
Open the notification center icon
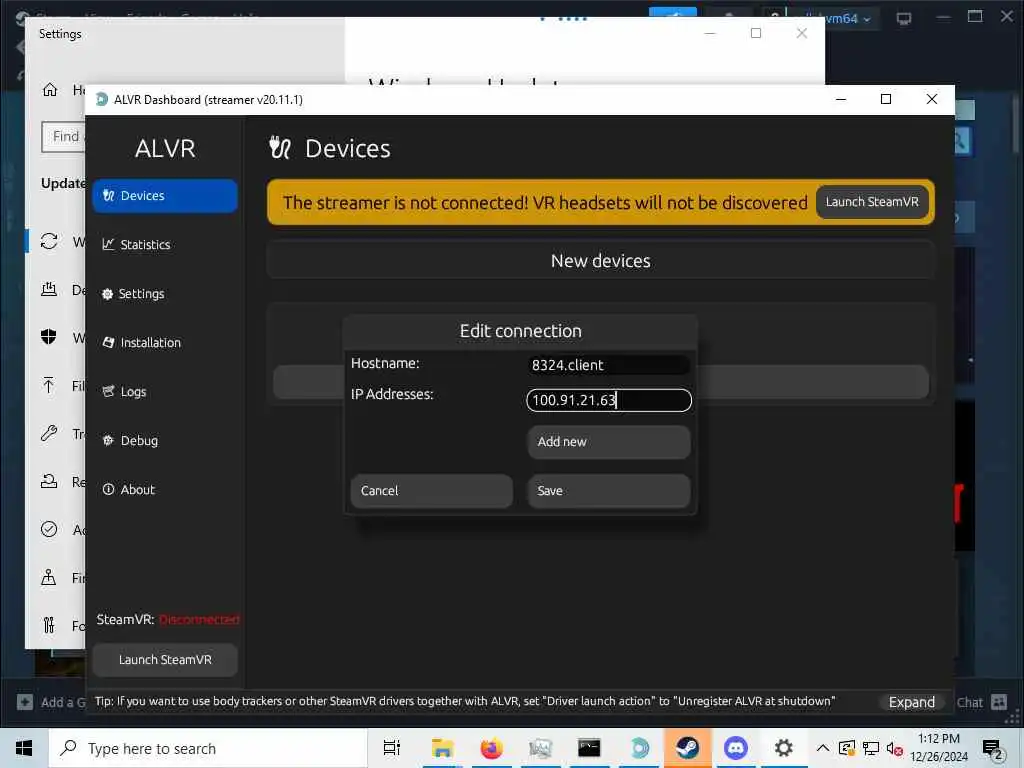coord(992,749)
